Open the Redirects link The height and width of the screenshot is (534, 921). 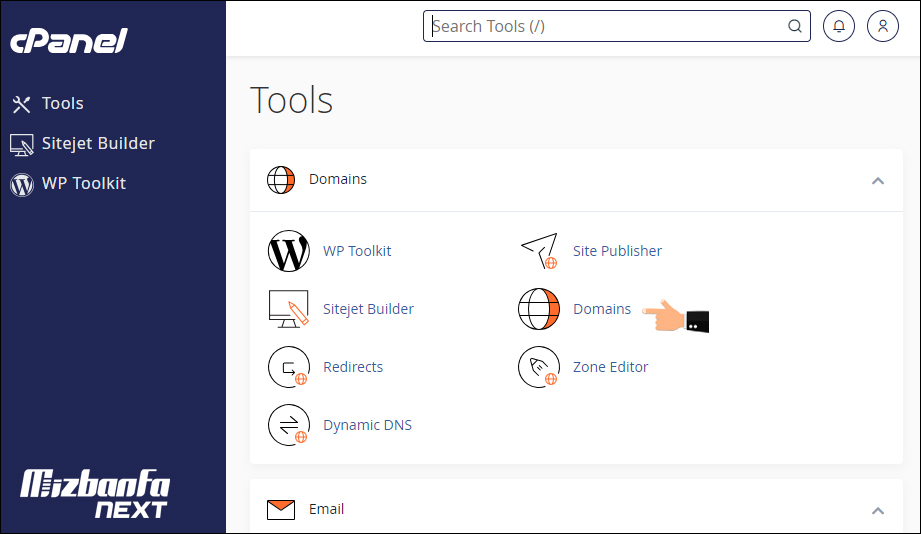tap(353, 367)
